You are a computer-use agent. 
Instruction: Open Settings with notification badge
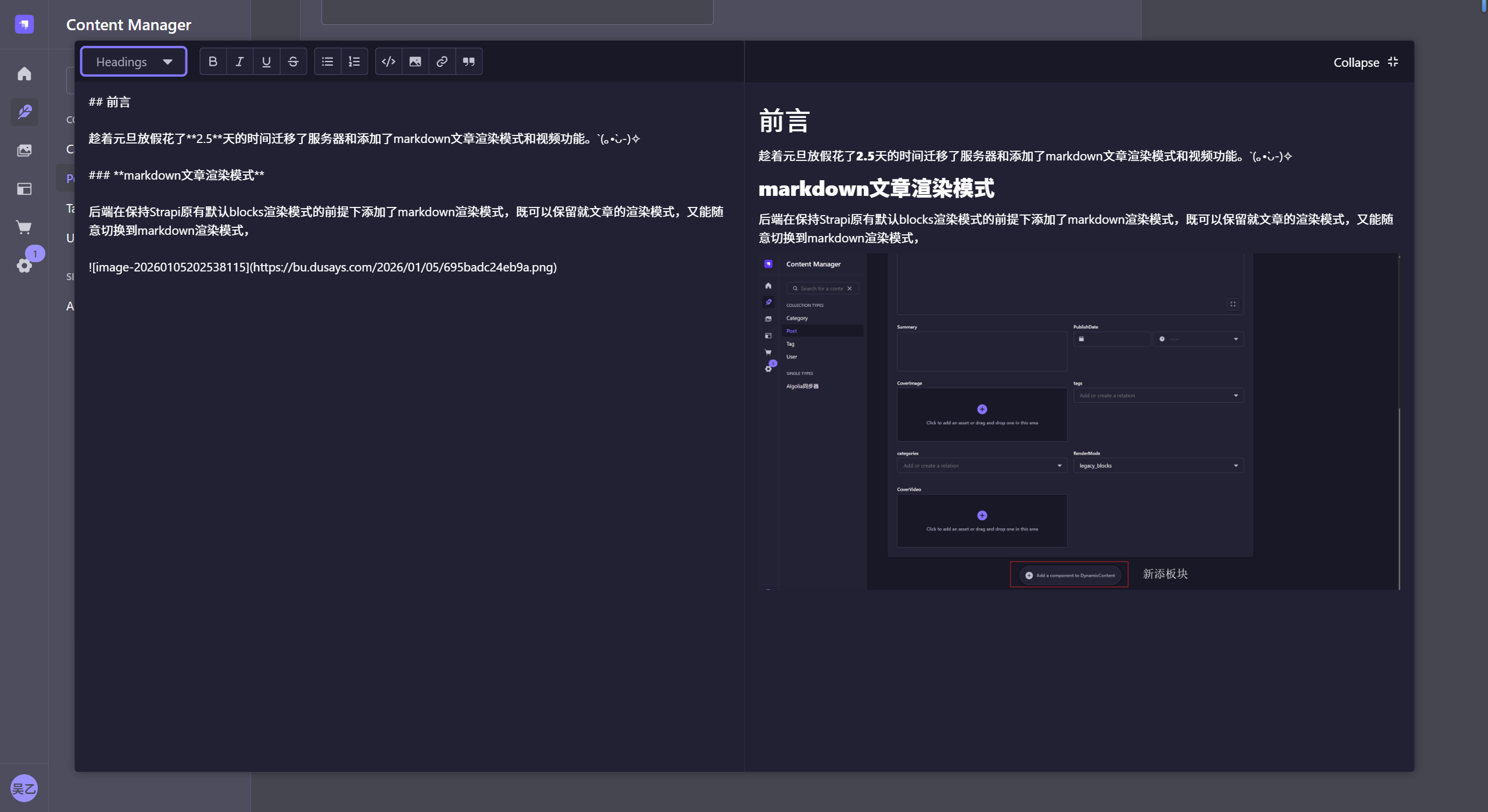(x=24, y=266)
